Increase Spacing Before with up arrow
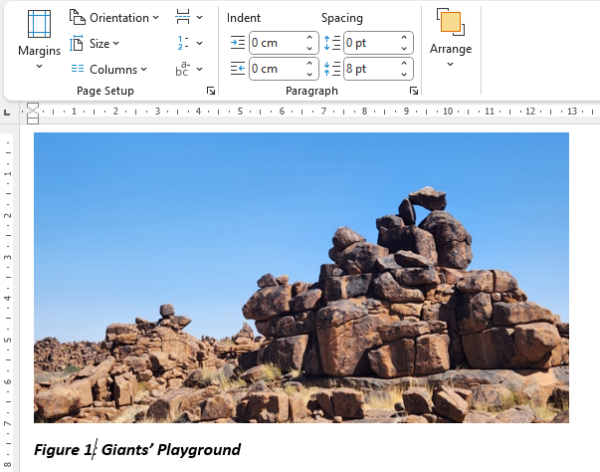The height and width of the screenshot is (472, 600). click(x=404, y=39)
